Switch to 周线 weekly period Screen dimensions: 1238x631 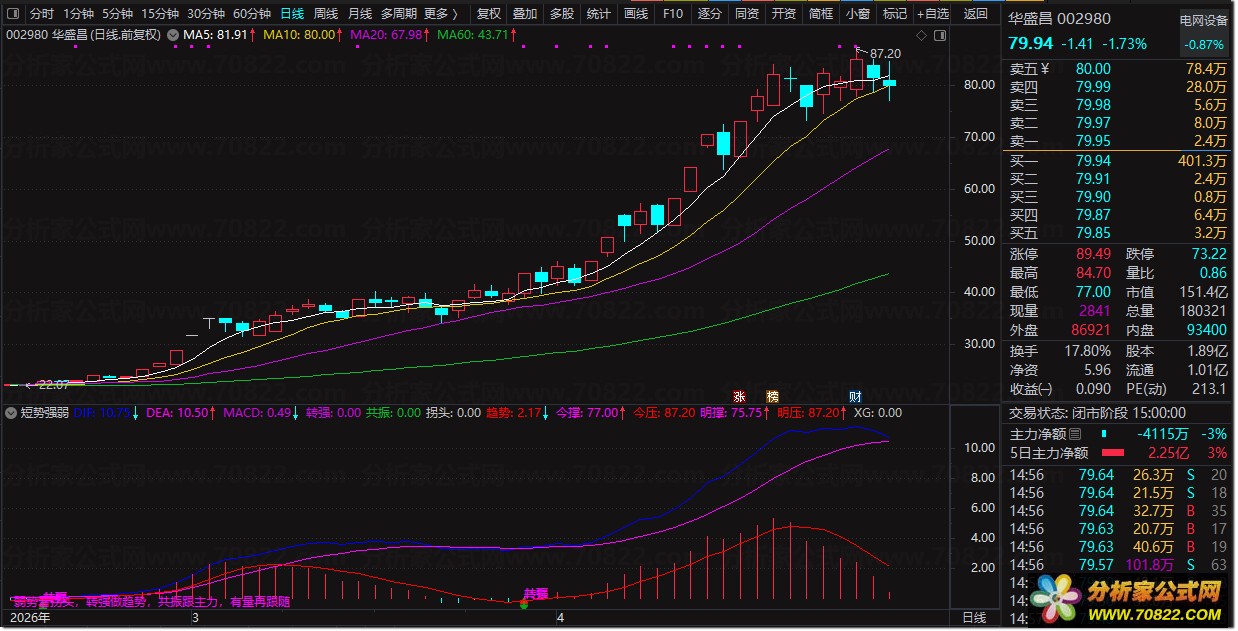pyautogui.click(x=325, y=14)
